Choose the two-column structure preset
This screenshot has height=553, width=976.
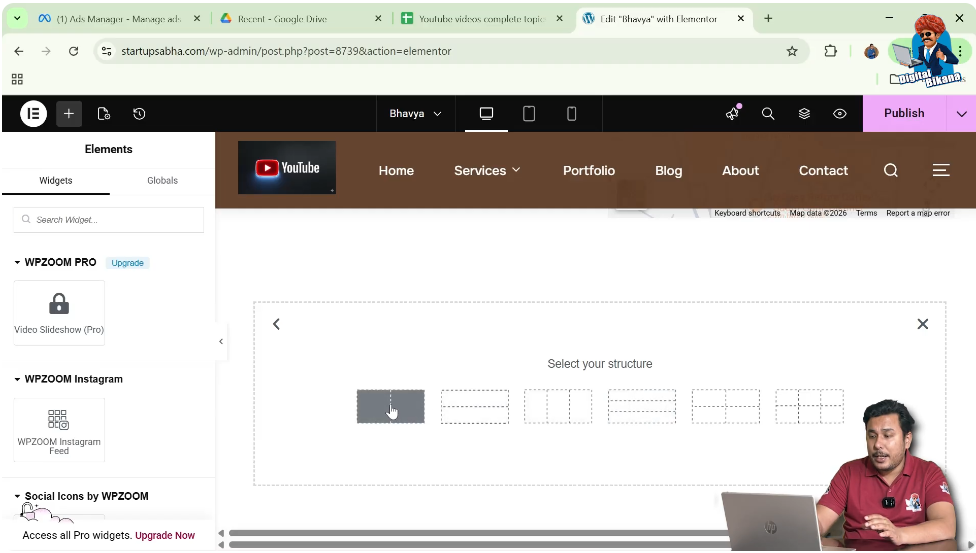coord(391,407)
